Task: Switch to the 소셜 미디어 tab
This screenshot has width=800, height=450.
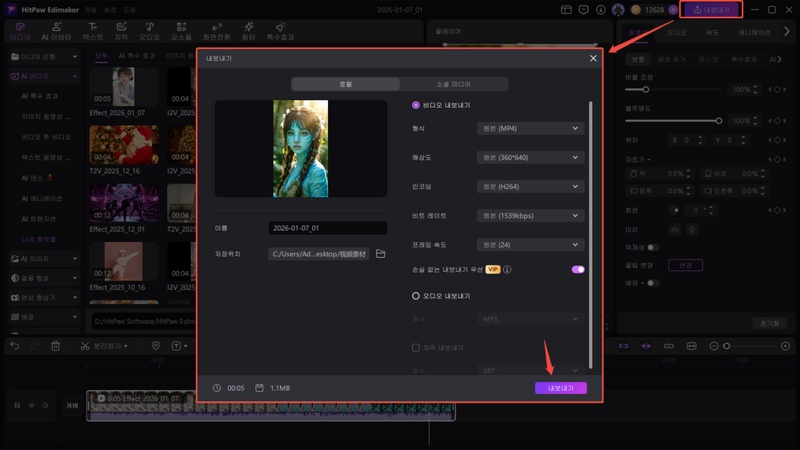Action: (x=454, y=85)
